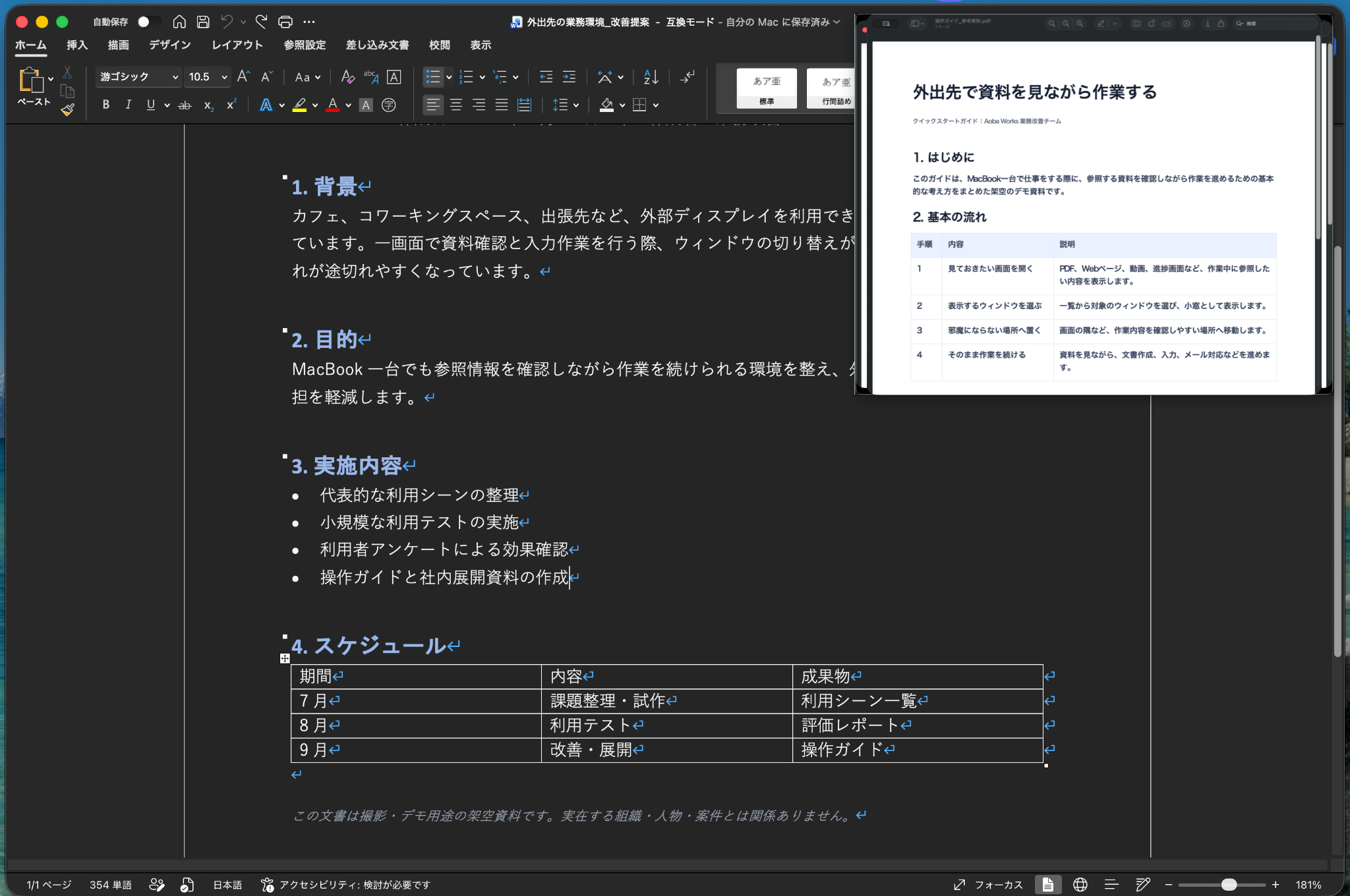Toggle show paragraph marks button
Viewport: 1350px width, 896px height.
687,76
